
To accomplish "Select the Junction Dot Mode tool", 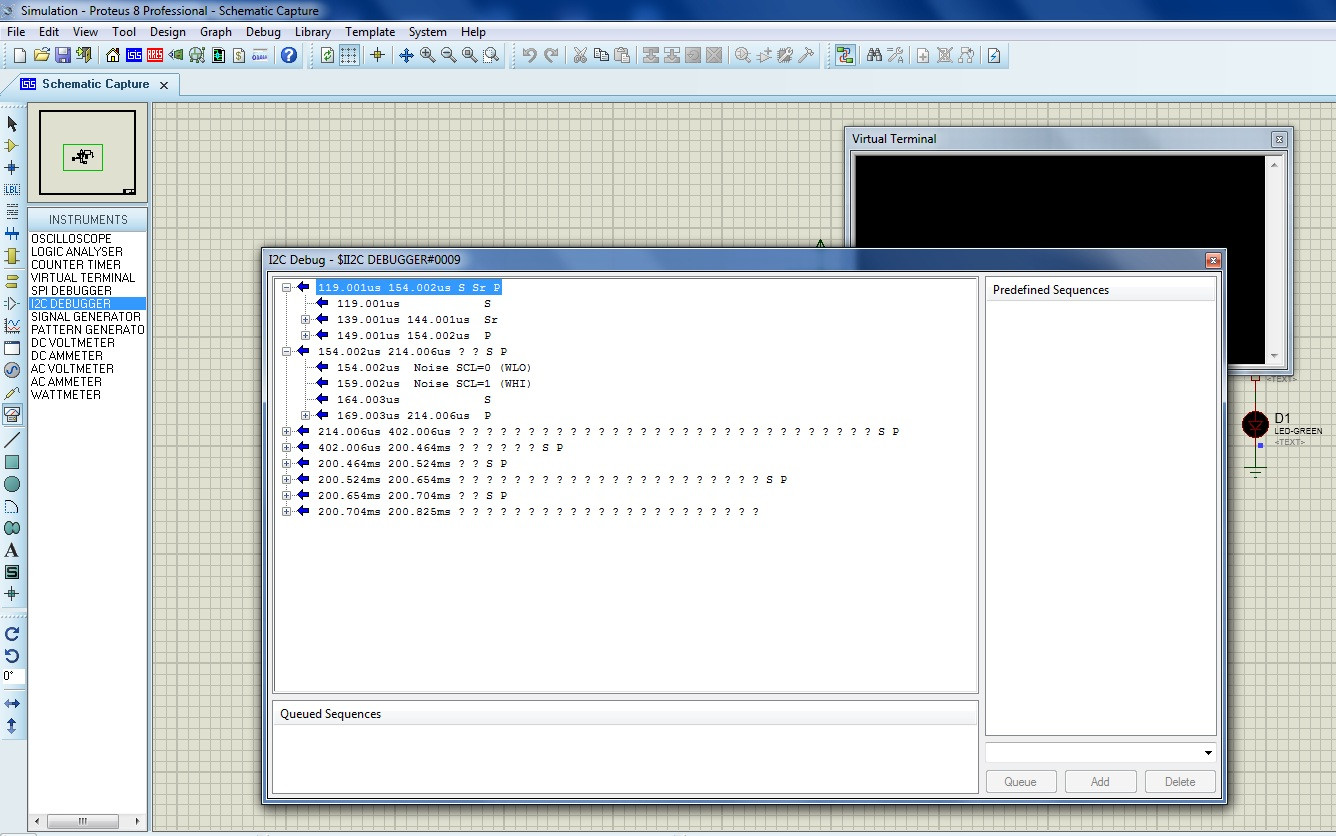I will point(12,168).
